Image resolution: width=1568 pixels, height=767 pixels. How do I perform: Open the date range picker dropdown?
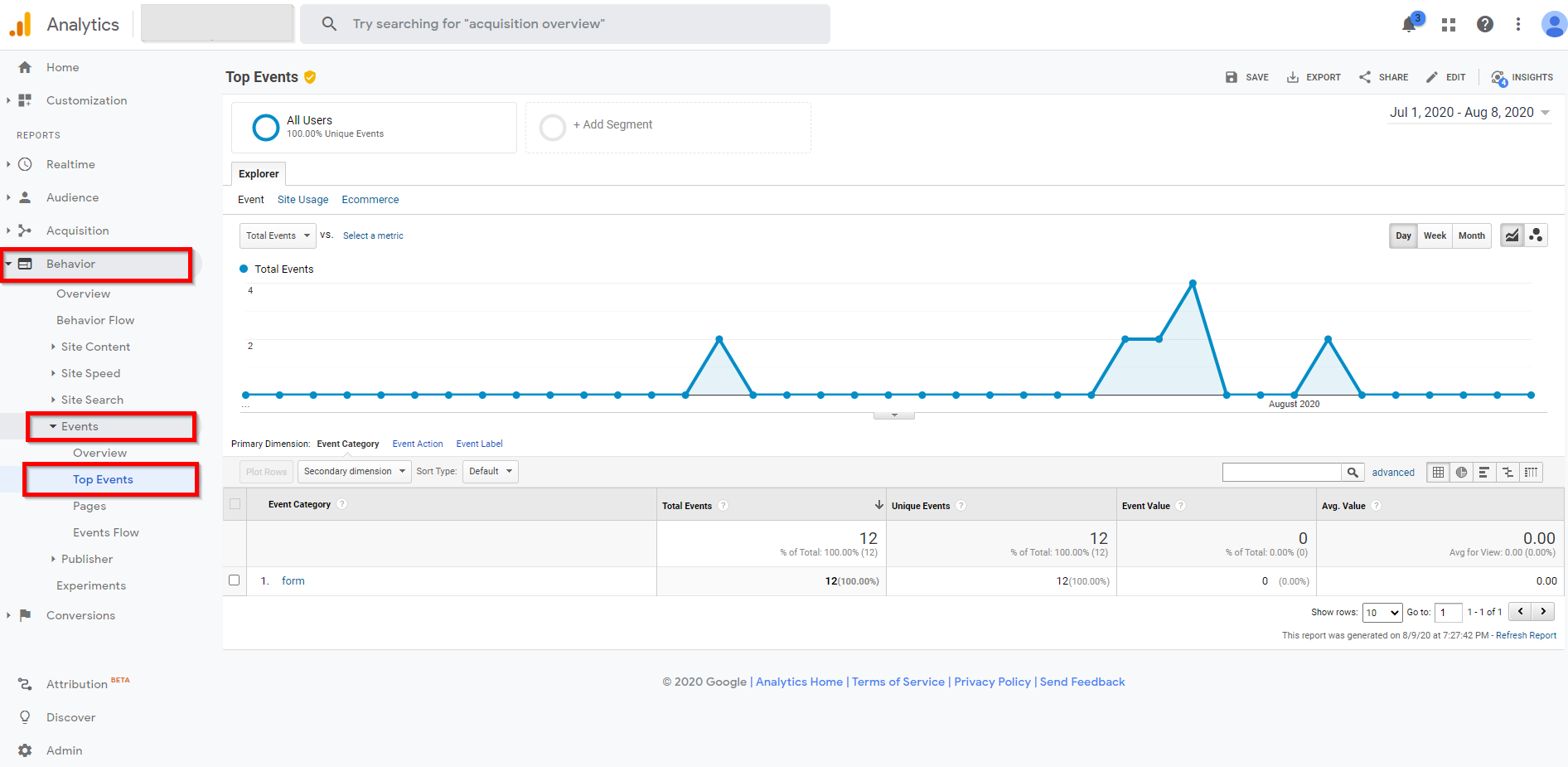(x=1469, y=113)
